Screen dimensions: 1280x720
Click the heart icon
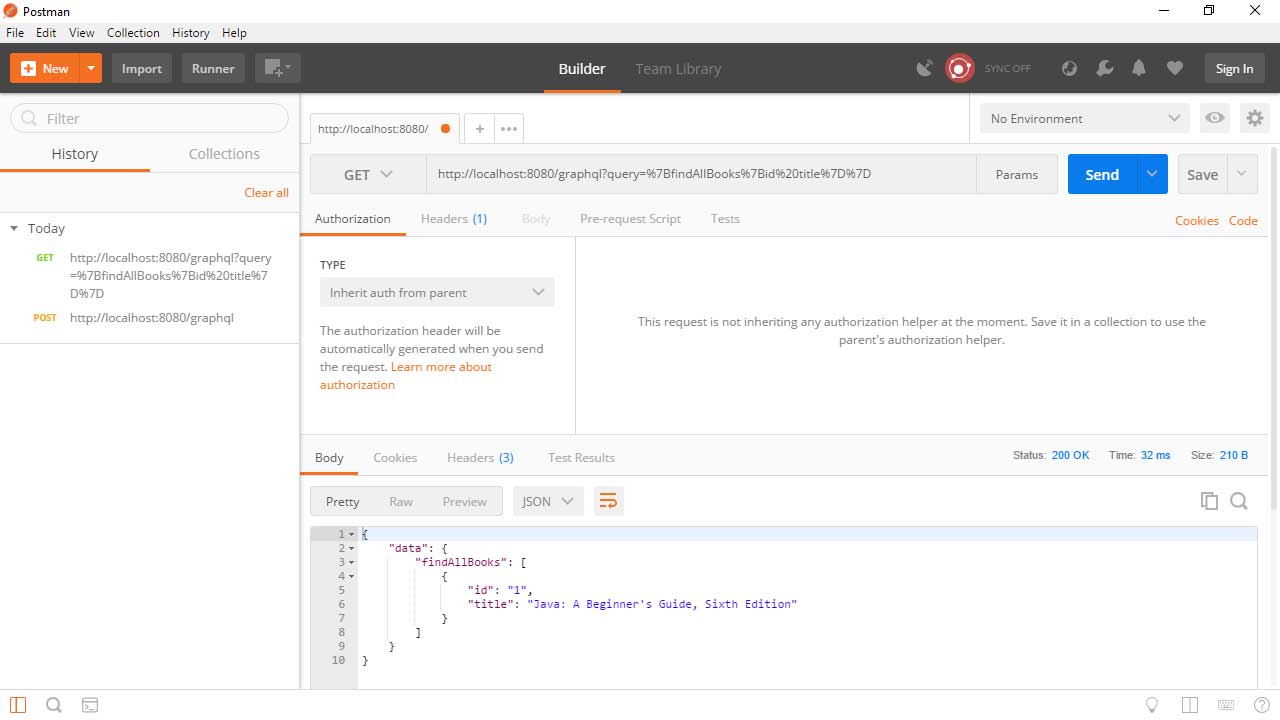[1175, 68]
